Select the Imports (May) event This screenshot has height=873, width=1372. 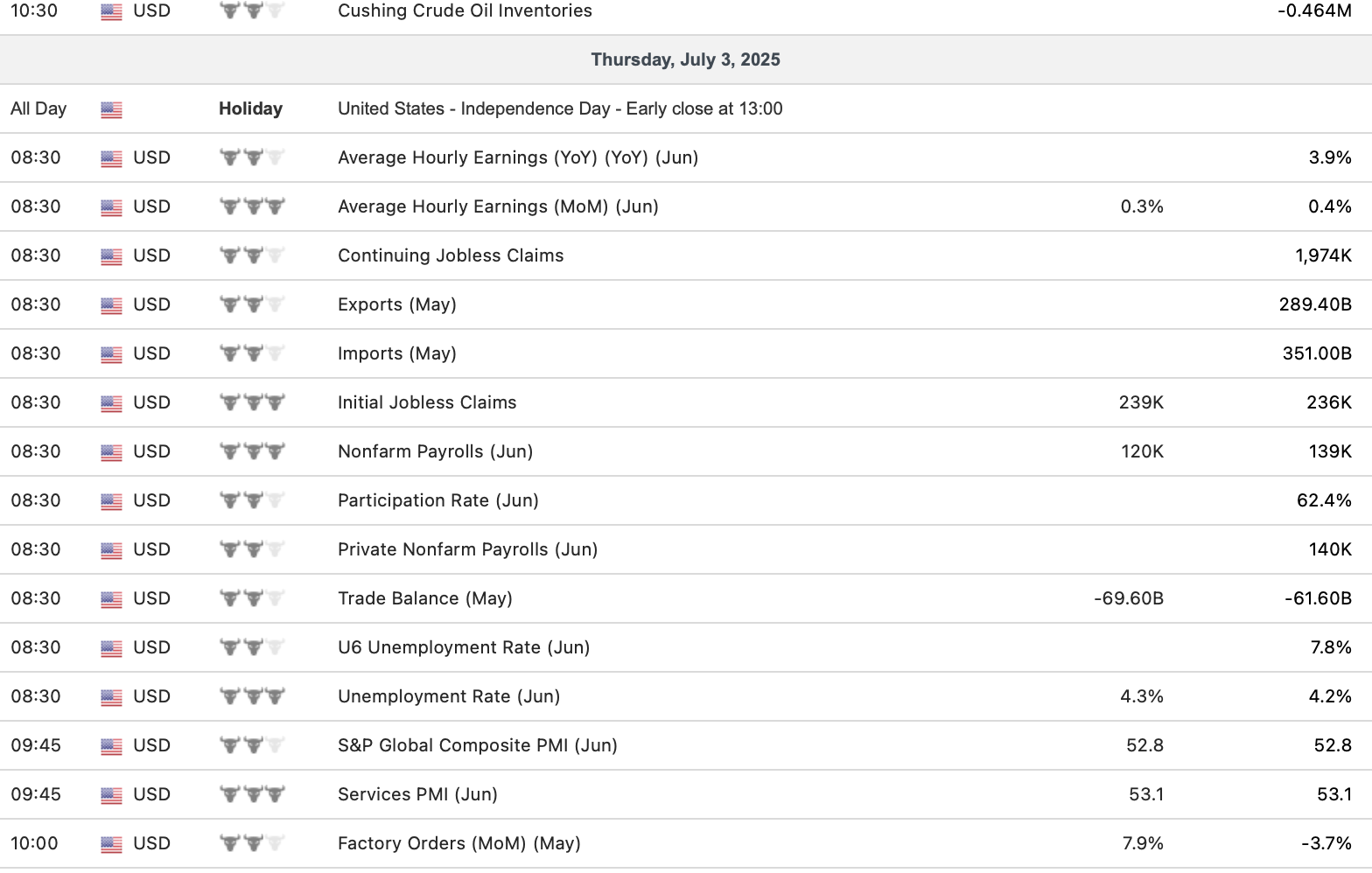pyautogui.click(x=397, y=353)
